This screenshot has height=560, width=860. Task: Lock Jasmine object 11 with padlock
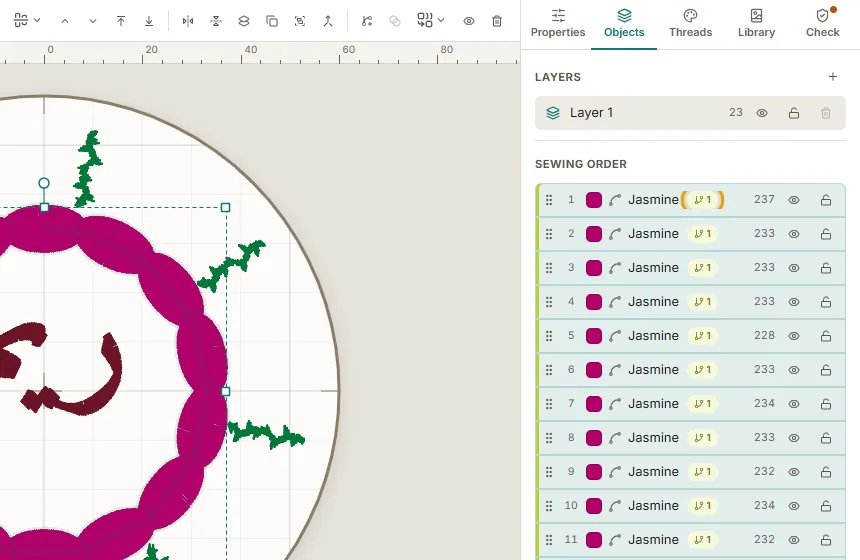(x=825, y=540)
